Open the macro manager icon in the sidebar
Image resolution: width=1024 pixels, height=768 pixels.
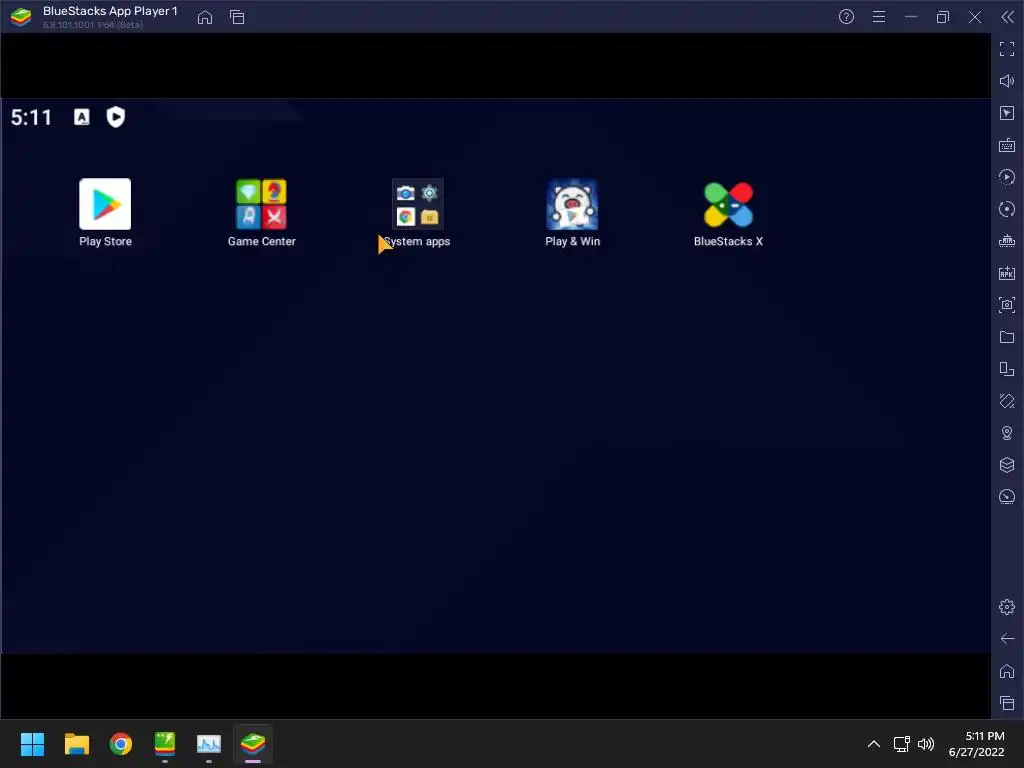[1007, 241]
